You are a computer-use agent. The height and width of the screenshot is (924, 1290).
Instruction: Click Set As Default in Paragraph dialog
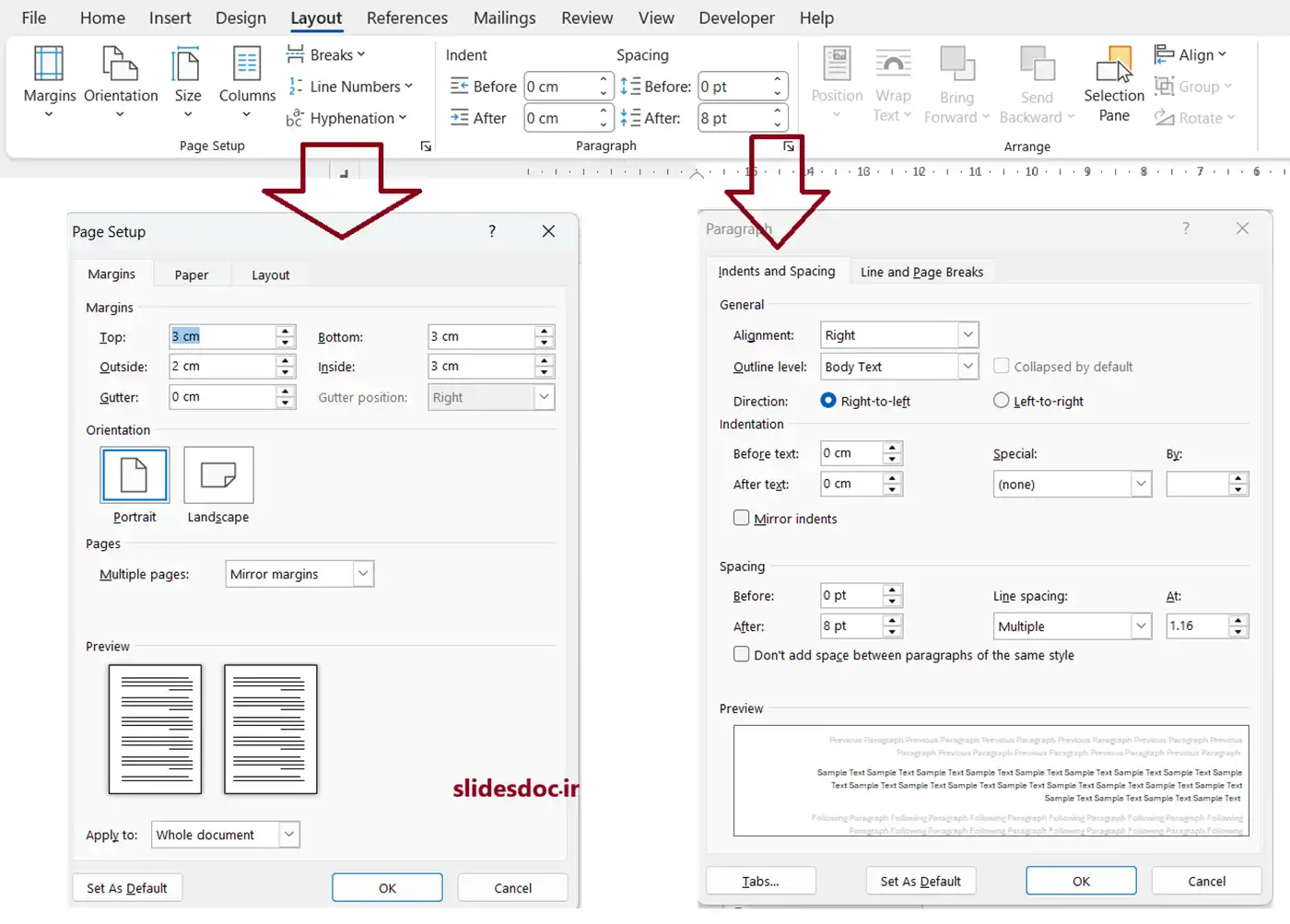[x=921, y=882]
